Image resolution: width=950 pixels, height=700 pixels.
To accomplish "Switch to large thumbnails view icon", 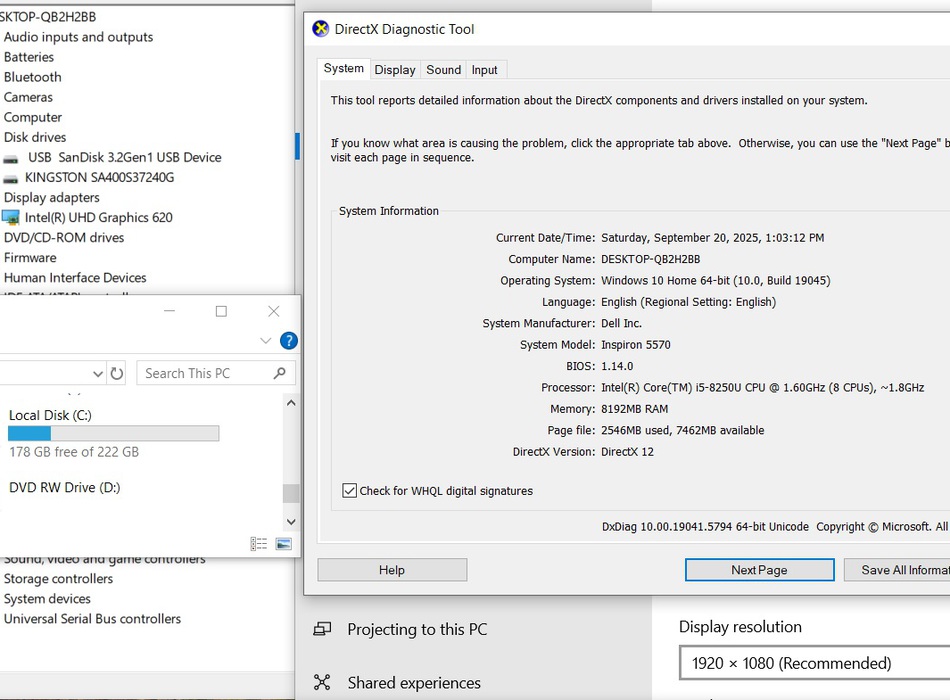I will coord(284,544).
